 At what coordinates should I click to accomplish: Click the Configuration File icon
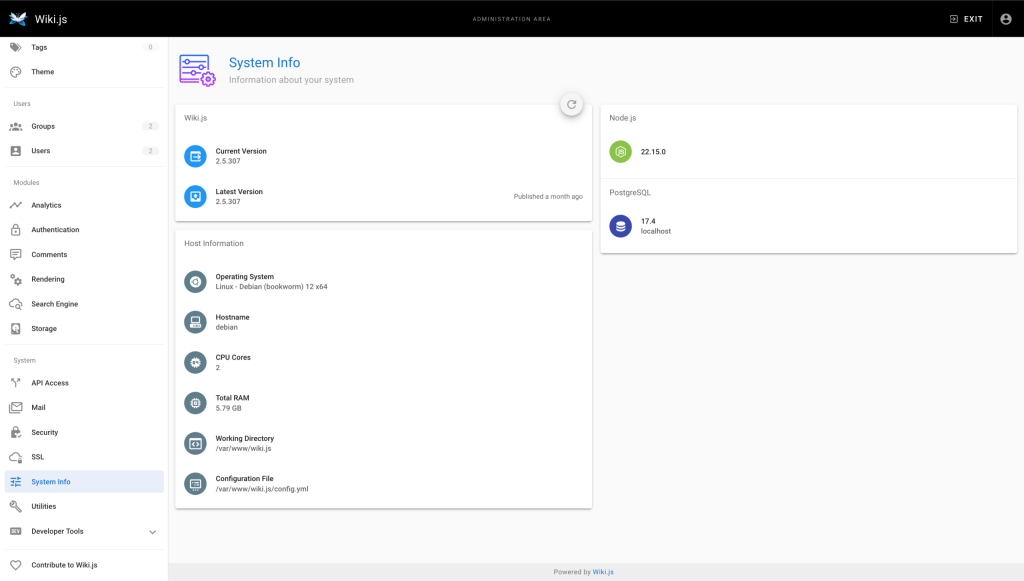point(195,484)
